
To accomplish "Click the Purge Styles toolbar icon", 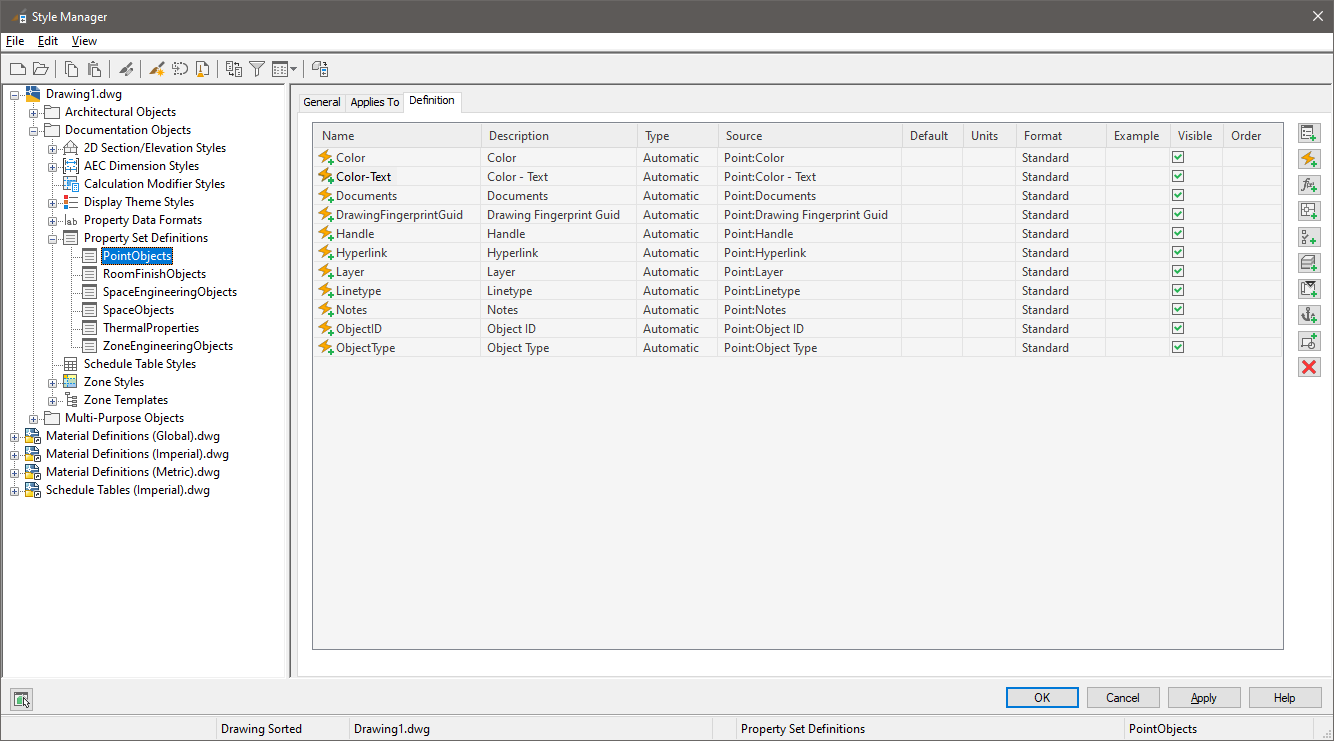I will [201, 68].
